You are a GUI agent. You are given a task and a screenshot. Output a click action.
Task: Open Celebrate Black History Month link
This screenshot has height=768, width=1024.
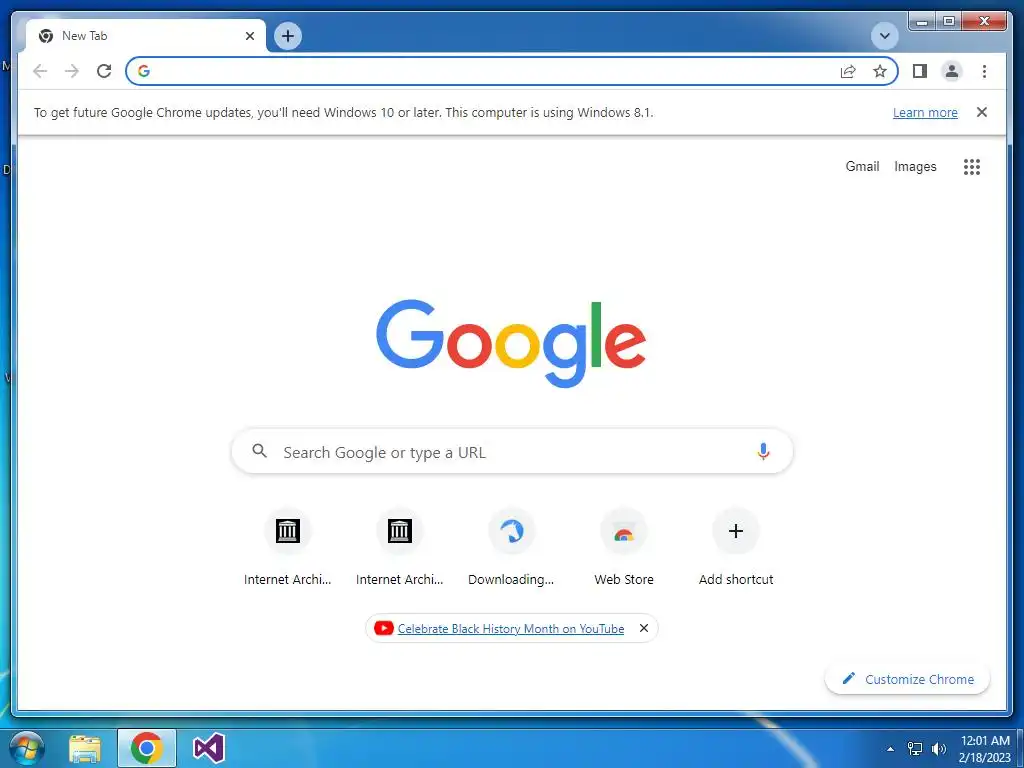(x=511, y=628)
